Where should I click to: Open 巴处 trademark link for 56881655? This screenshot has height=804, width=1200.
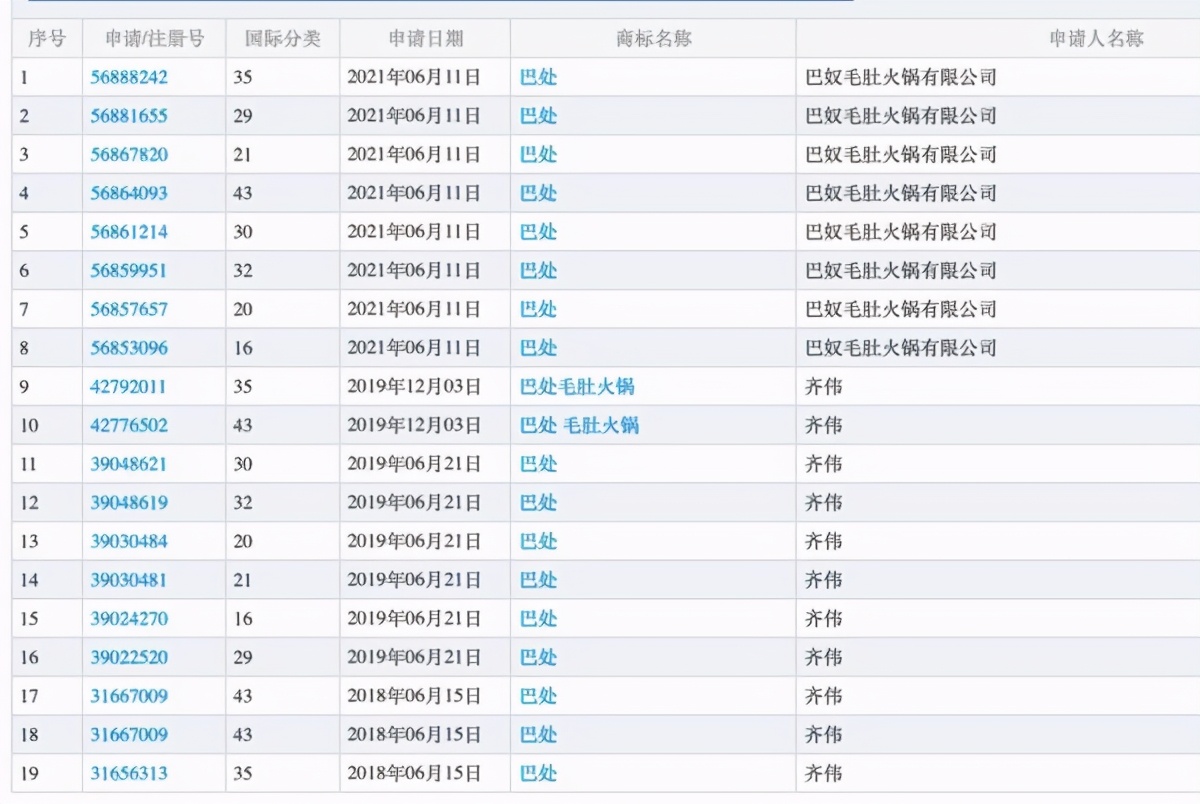click(538, 116)
